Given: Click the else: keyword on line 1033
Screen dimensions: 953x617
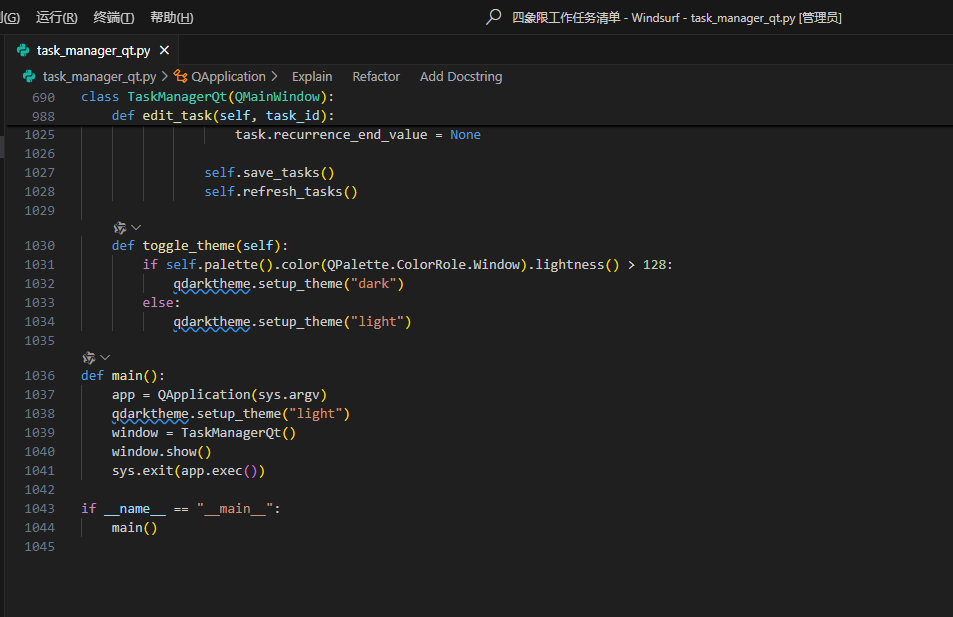Looking at the screenshot, I should pos(161,303).
